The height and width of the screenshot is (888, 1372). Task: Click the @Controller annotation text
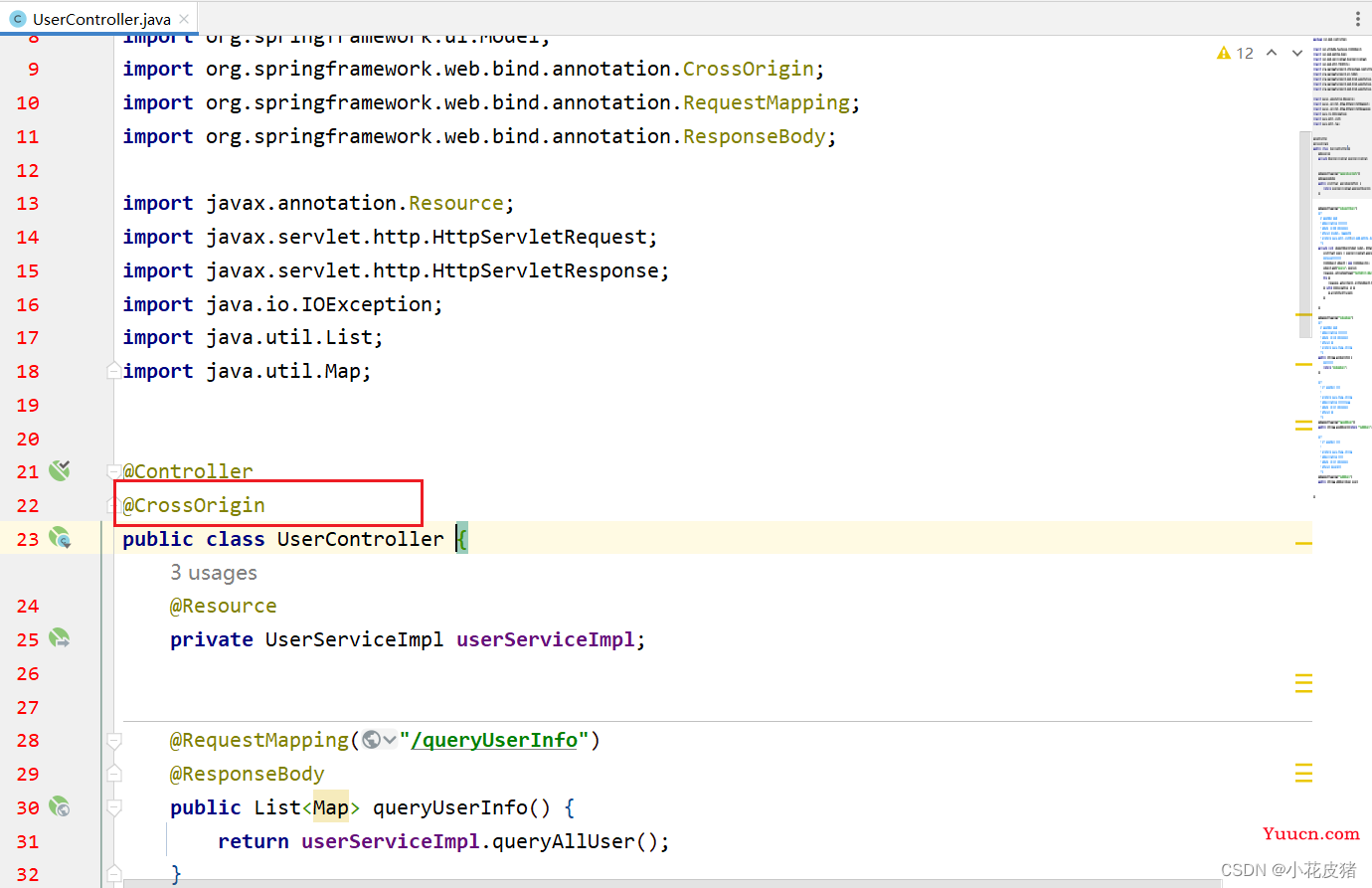coord(188,471)
